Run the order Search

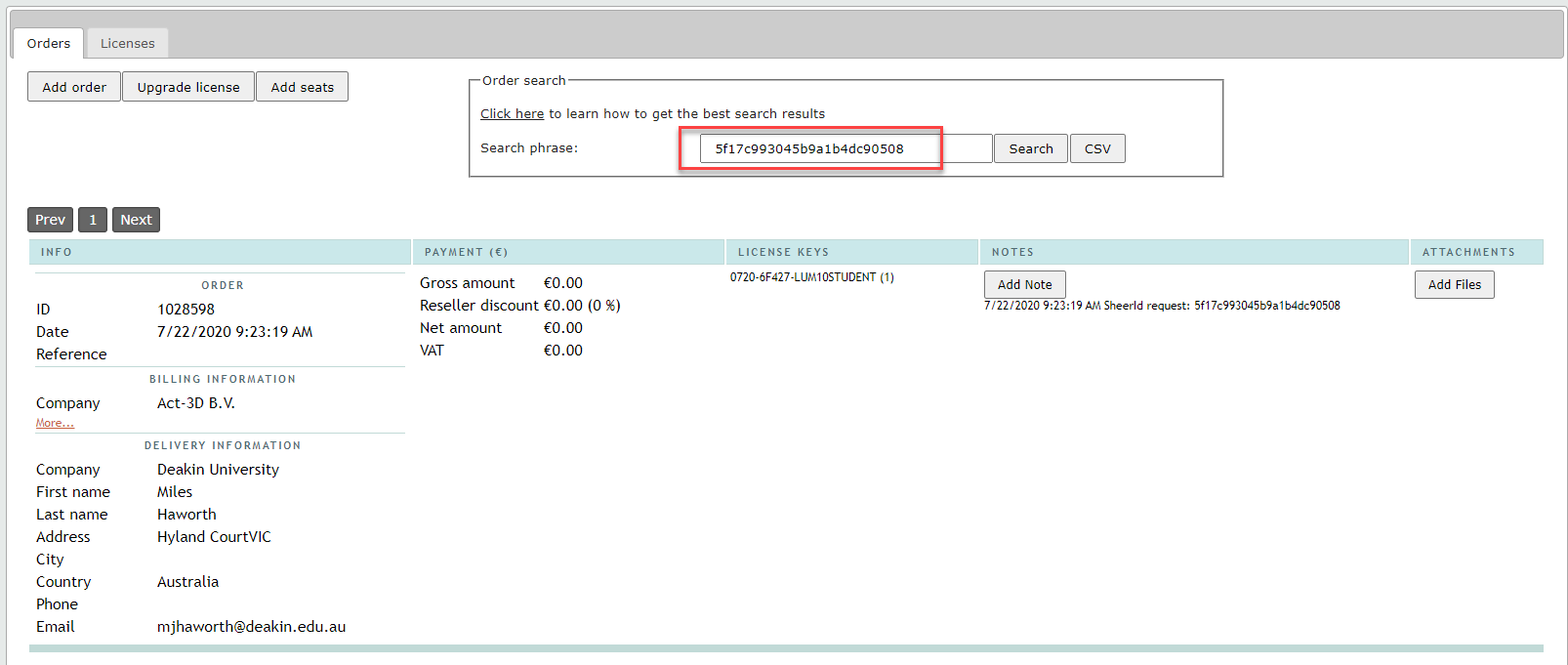[1030, 148]
